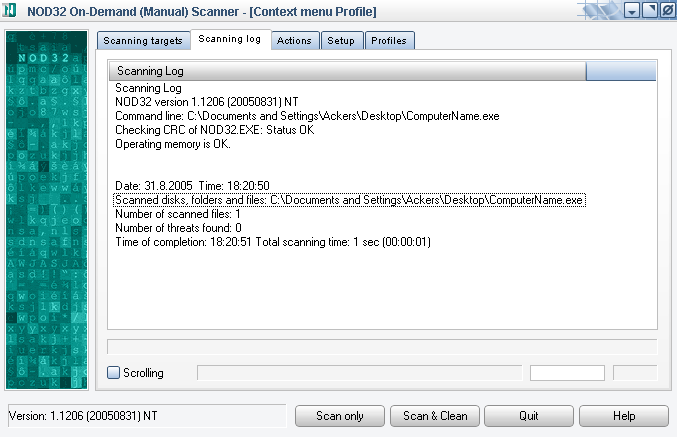Click the long progress bar above the Scrolling checkbox
677x437 pixels.
coord(381,346)
